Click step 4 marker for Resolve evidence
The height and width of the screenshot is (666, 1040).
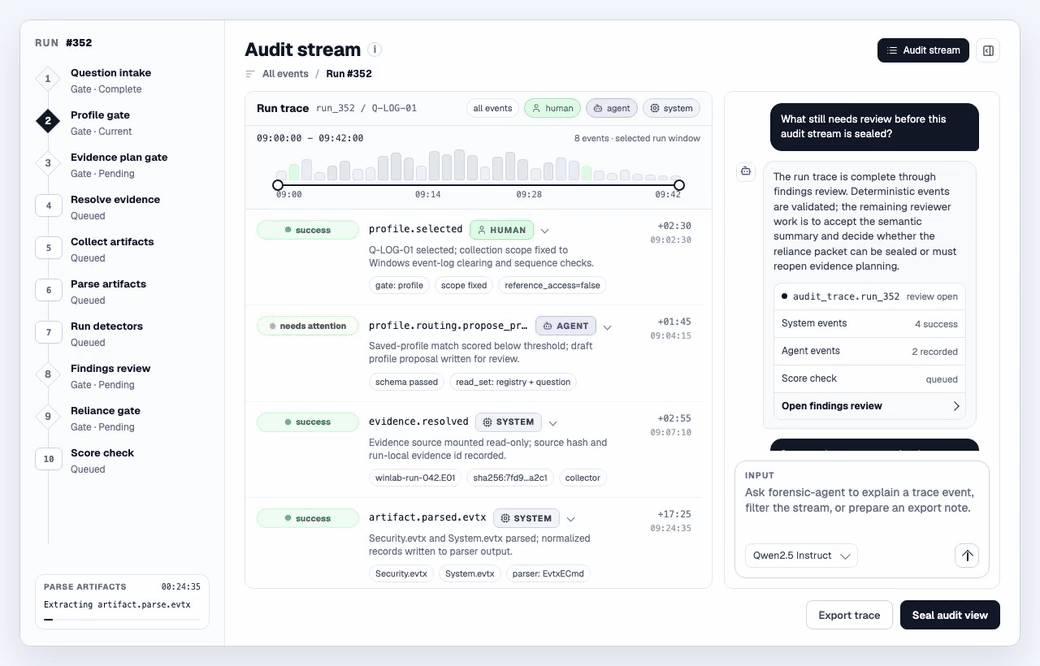pos(48,206)
